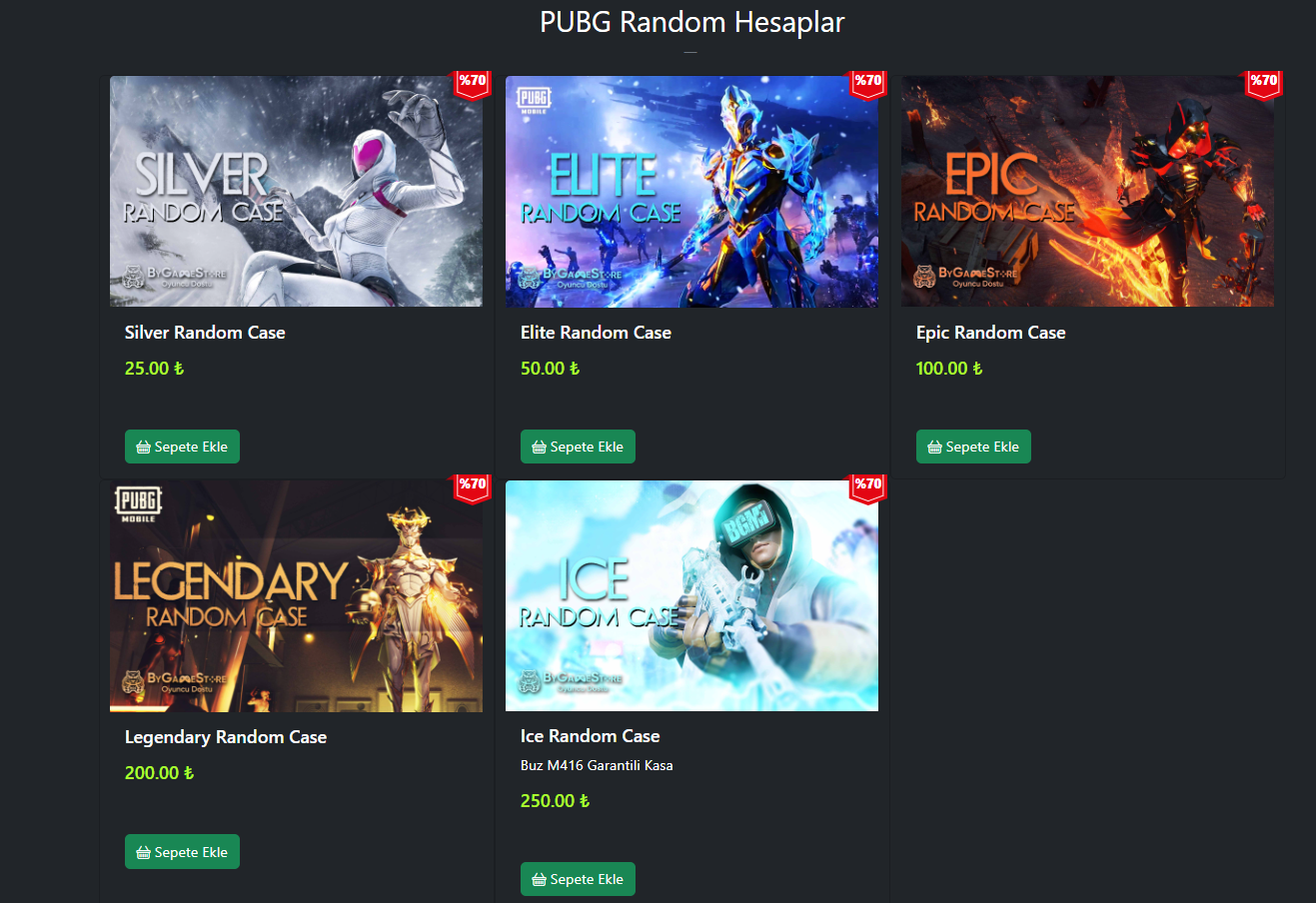Open the Legendary Random Case image
This screenshot has width=1316, height=903.
296,596
